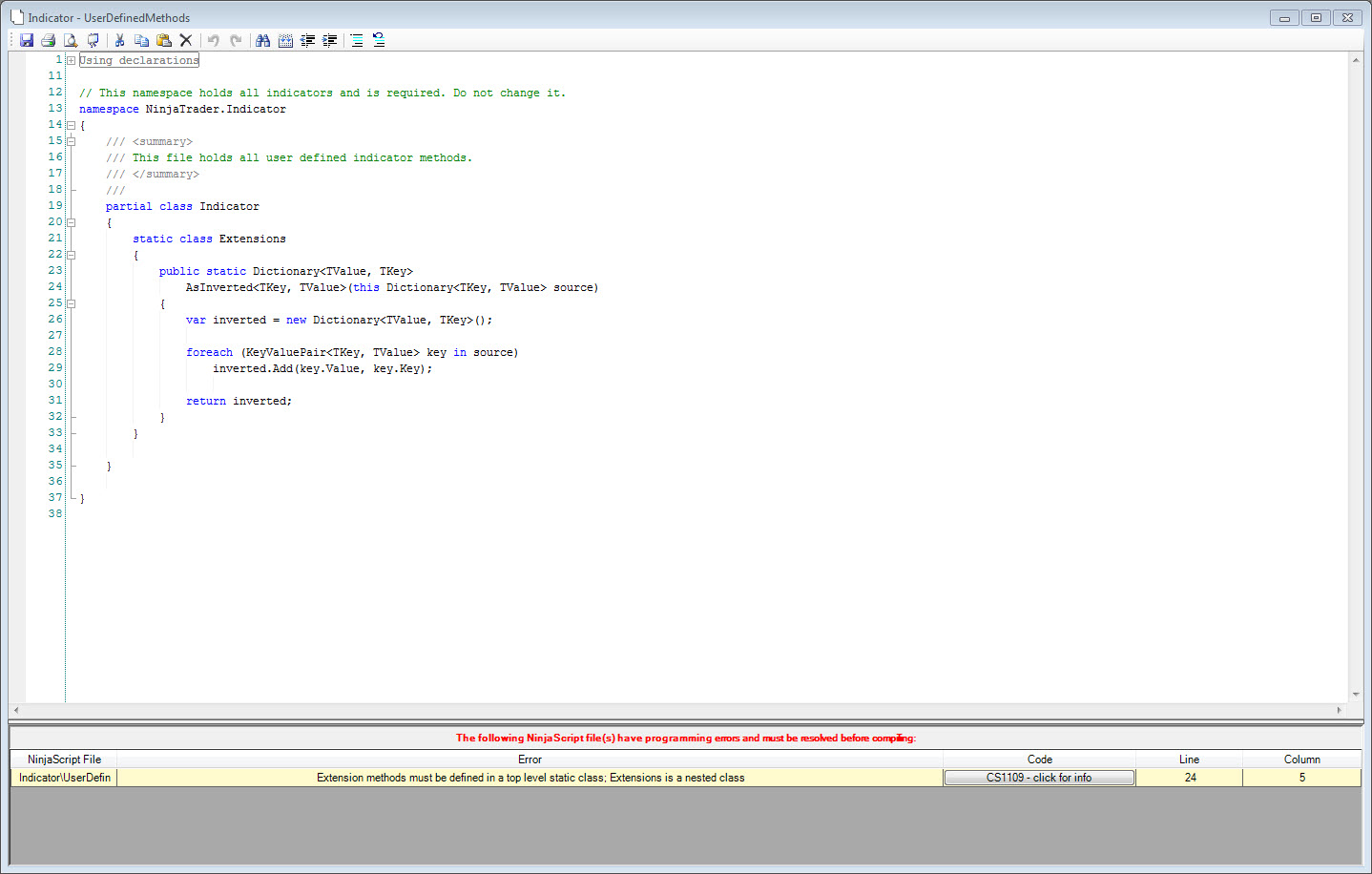1372x874 pixels.
Task: Select the extension methods error message
Action: click(x=530, y=778)
